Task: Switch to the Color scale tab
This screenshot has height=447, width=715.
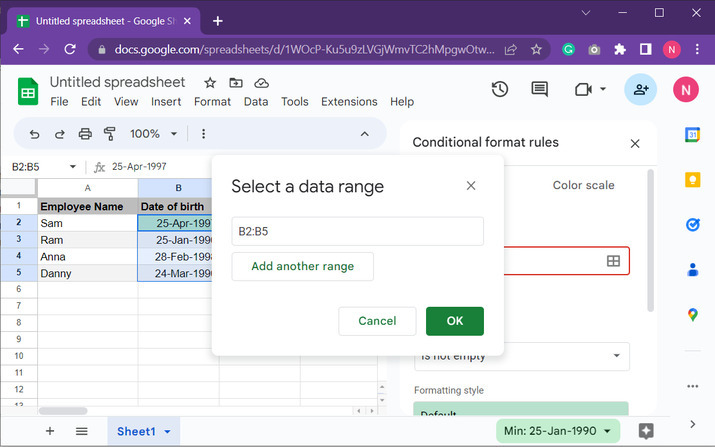Action: point(583,185)
